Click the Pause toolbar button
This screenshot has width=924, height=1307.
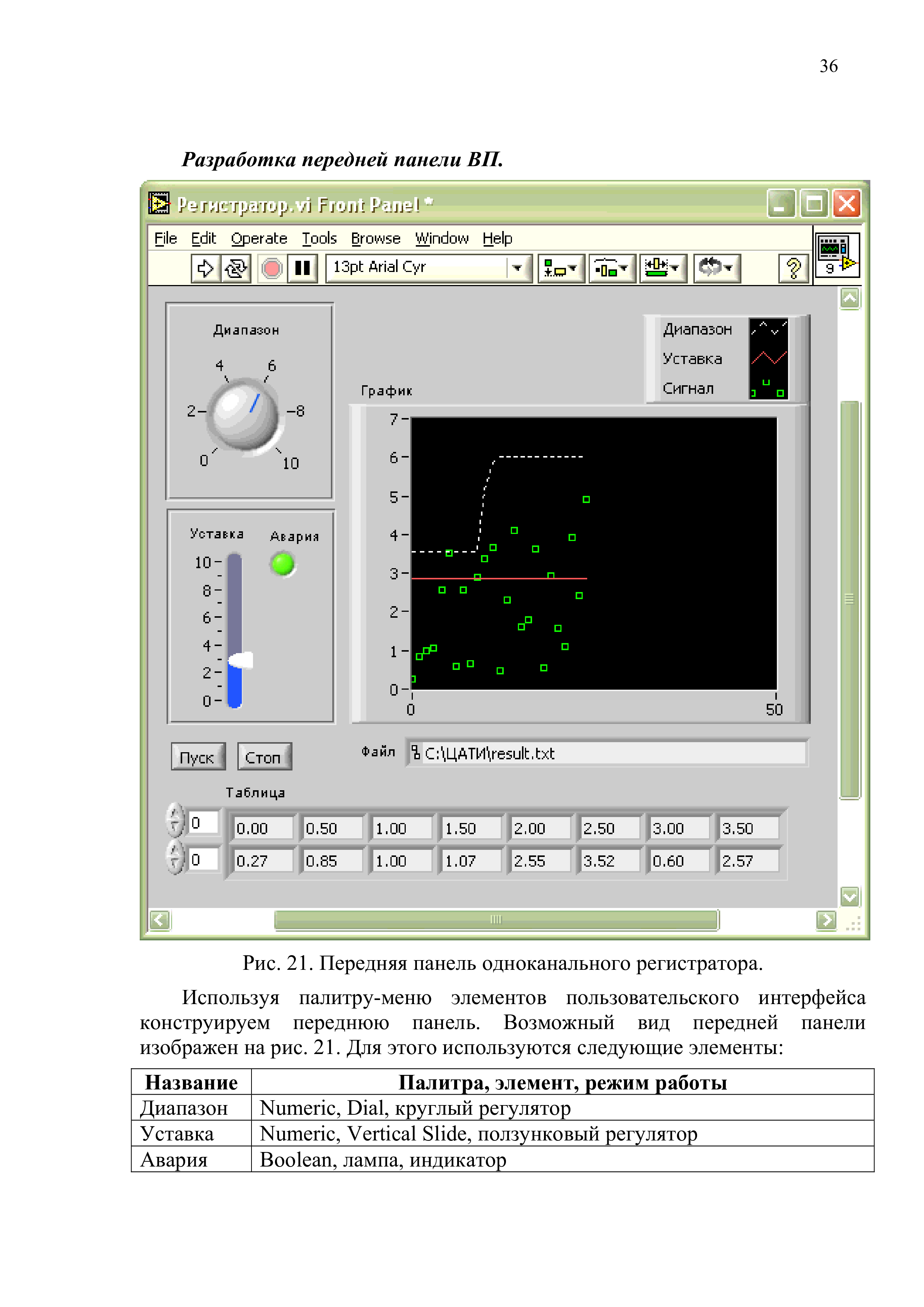point(302,268)
